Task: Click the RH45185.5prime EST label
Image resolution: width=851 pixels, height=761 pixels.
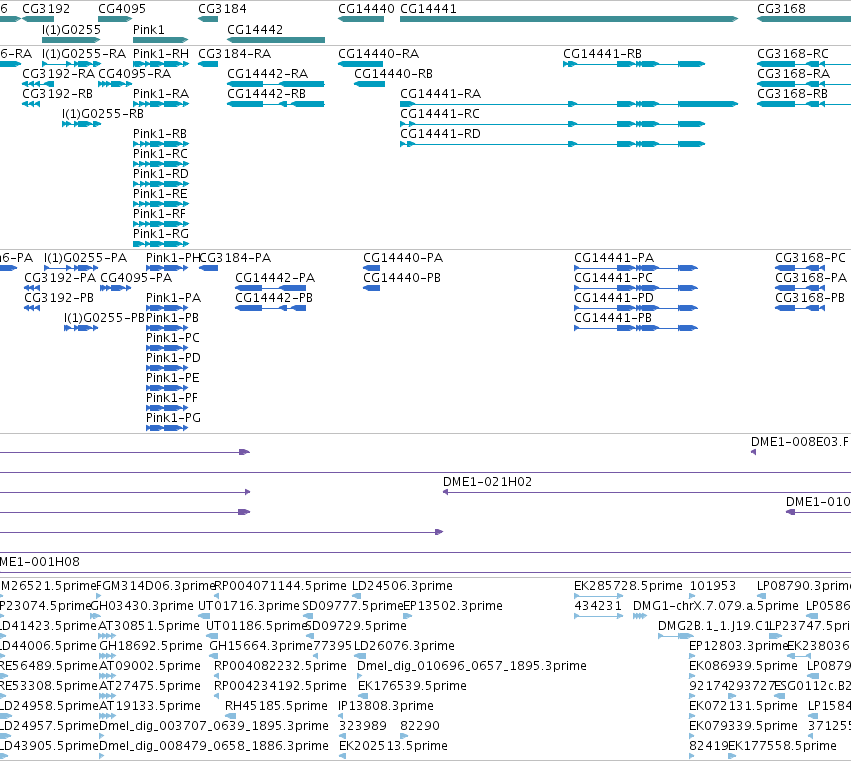Action: pyautogui.click(x=276, y=706)
